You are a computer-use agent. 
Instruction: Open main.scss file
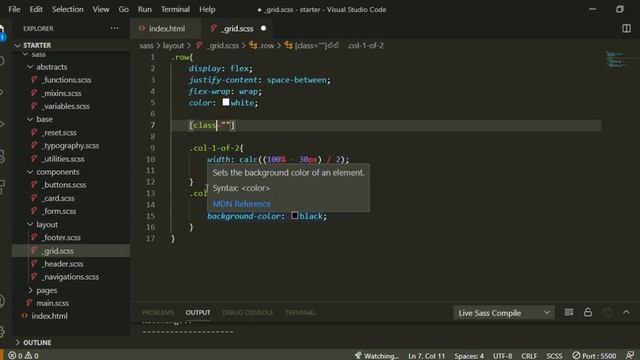52,303
